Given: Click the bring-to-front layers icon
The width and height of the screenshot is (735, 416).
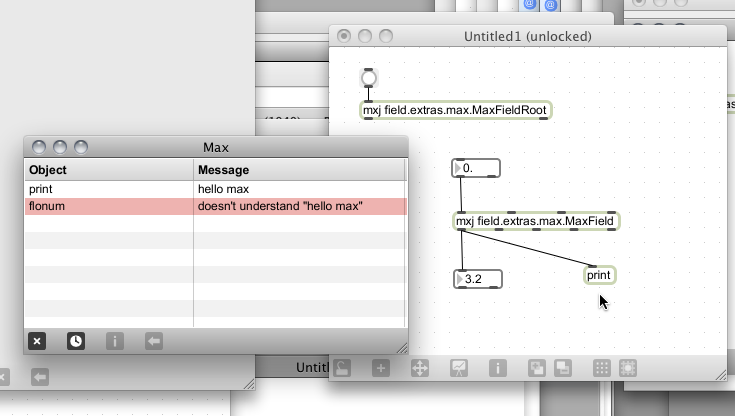Looking at the screenshot, I should [x=536, y=368].
